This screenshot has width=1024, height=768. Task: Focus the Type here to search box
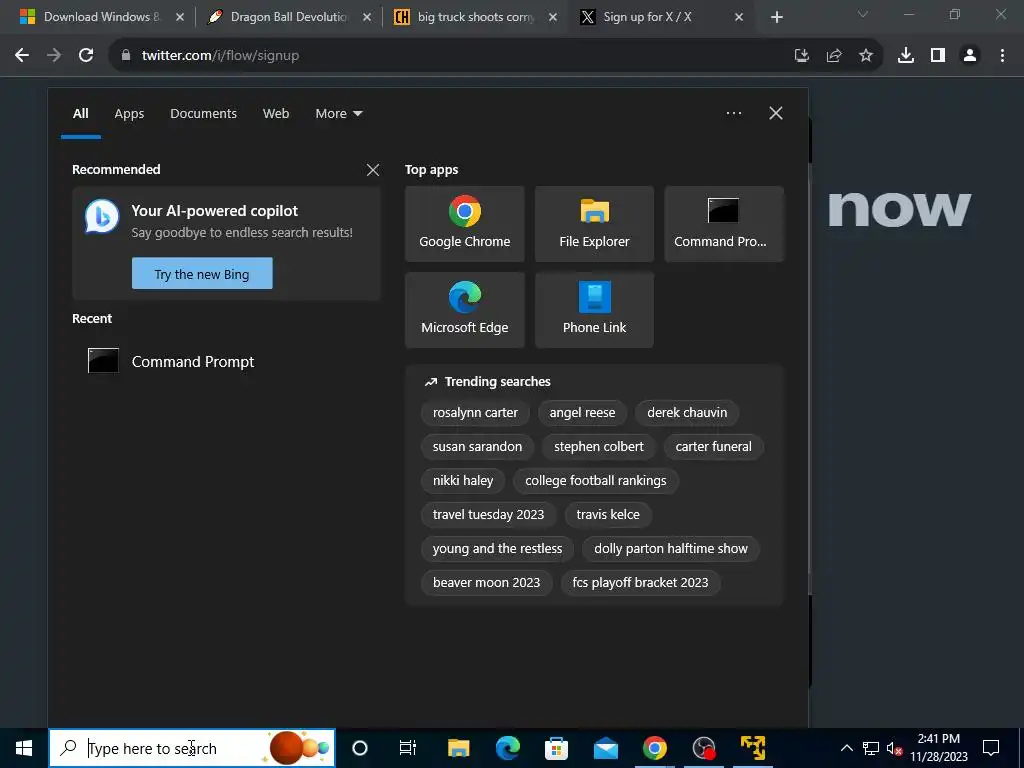[x=192, y=748]
